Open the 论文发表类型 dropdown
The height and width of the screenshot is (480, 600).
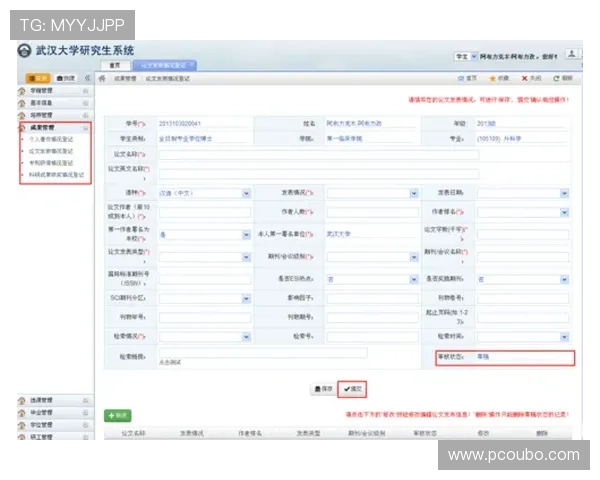(x=246, y=257)
